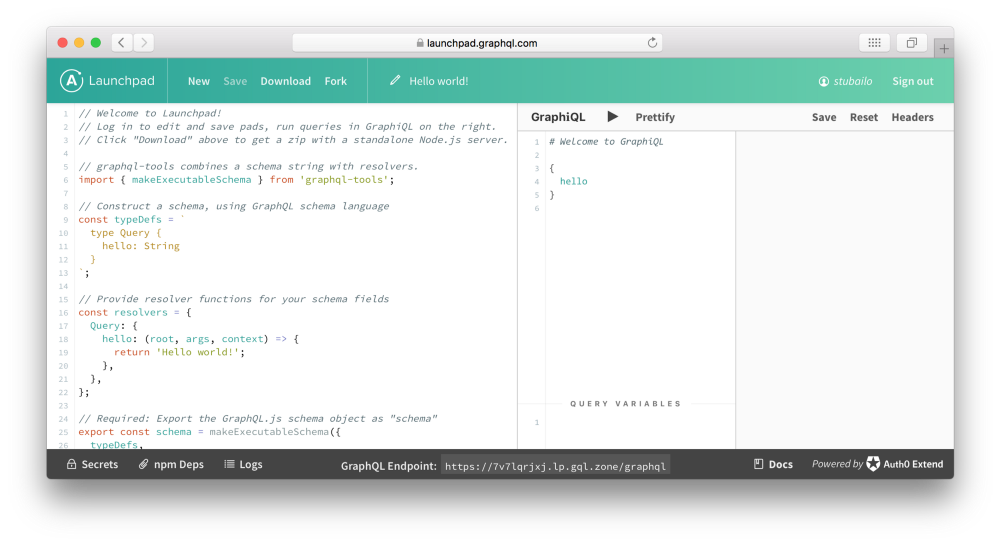Download the pad as zip
Viewport: 1000px width, 545px height.
pos(285,81)
